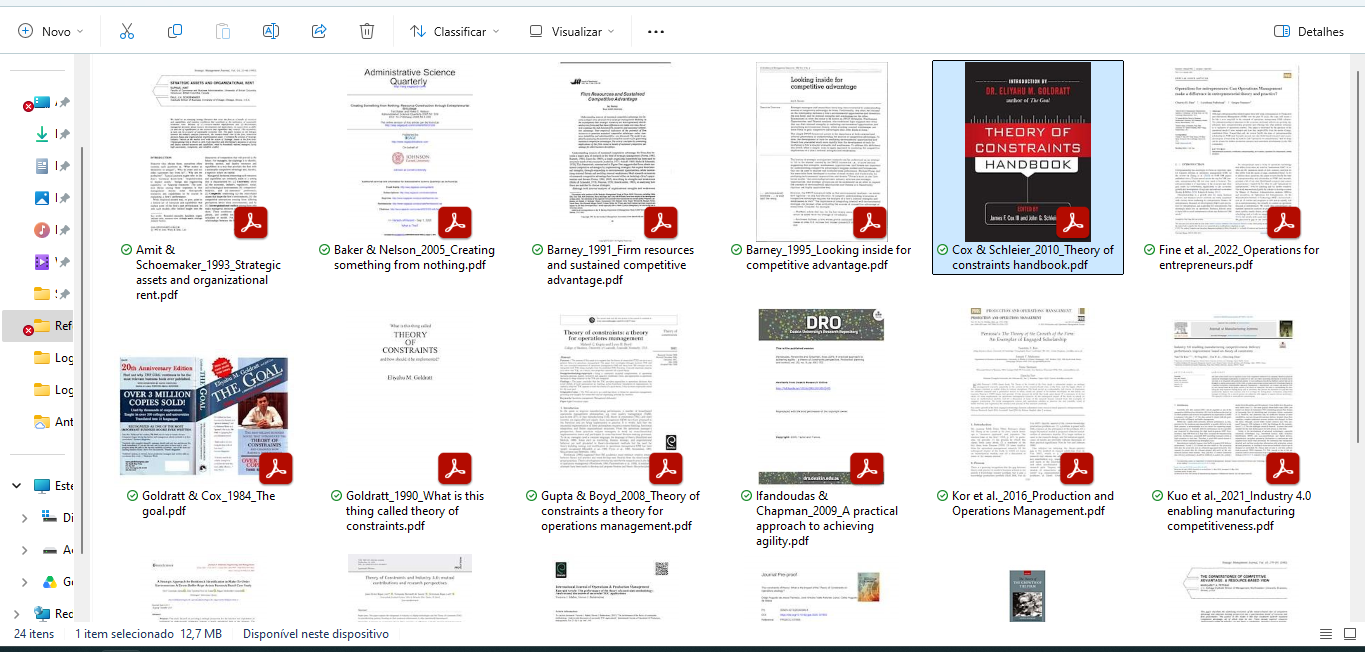Click file name 'Goldratt_1990_What is this thing called'
The height and width of the screenshot is (652, 1365).
414,511
